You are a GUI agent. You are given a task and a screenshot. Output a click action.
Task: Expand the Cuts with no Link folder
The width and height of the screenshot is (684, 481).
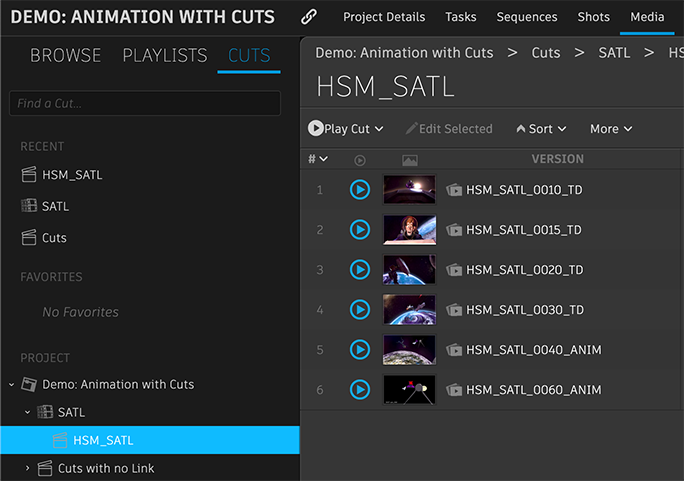28,468
